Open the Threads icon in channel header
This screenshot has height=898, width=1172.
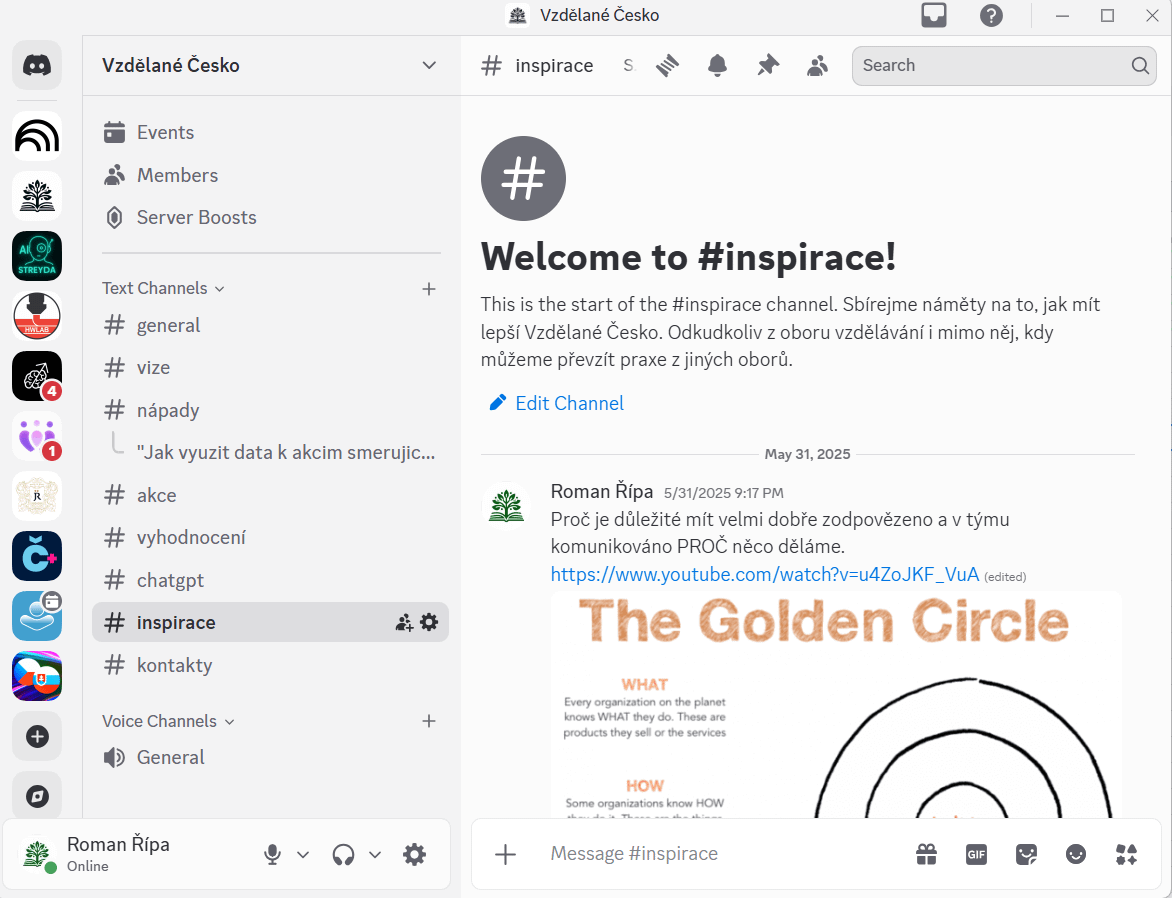click(x=667, y=66)
